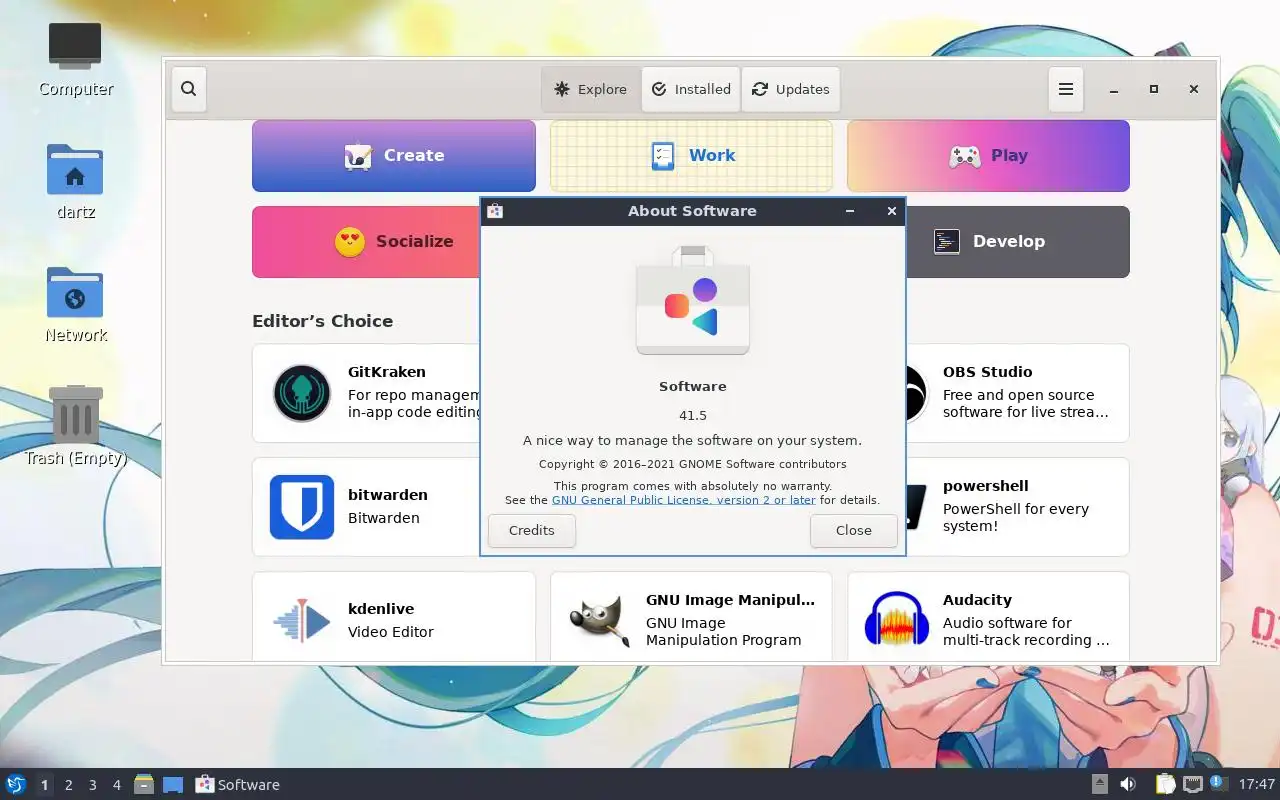Click the version number 41.5
This screenshot has height=800, width=1280.
pyautogui.click(x=693, y=415)
